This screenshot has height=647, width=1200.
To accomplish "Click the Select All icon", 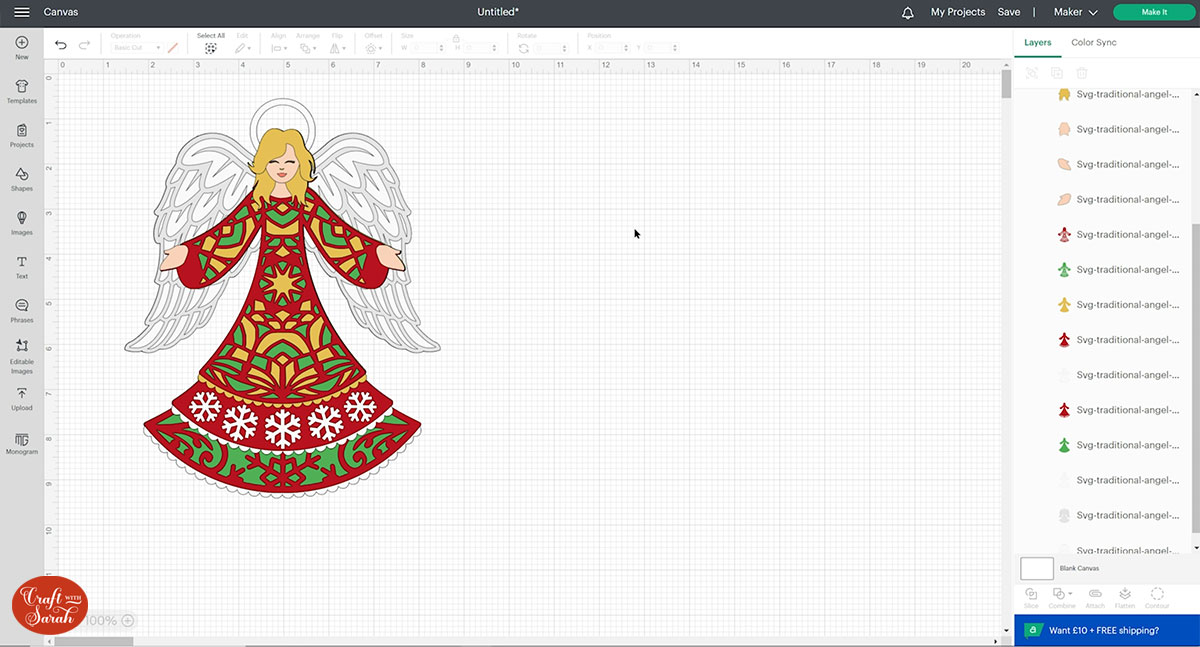I will 211,47.
